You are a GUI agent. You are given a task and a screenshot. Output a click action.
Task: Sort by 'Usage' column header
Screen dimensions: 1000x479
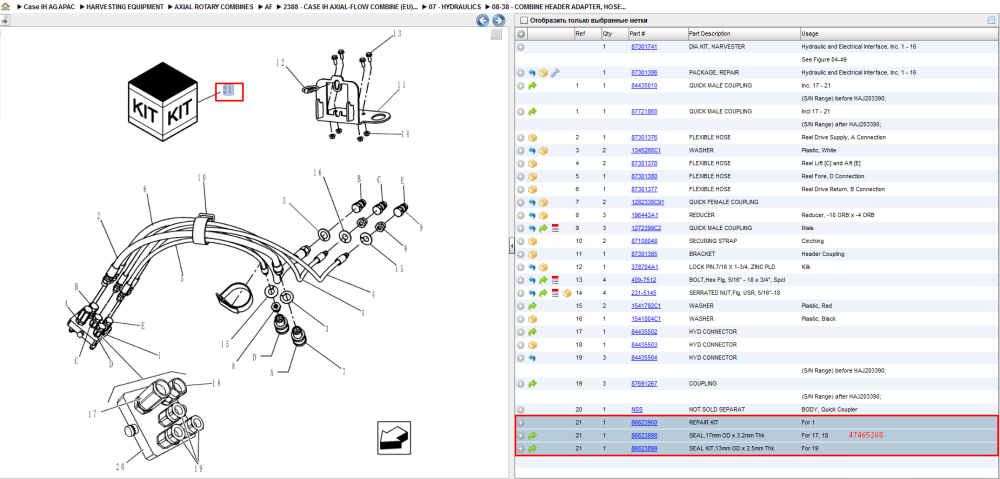810,33
